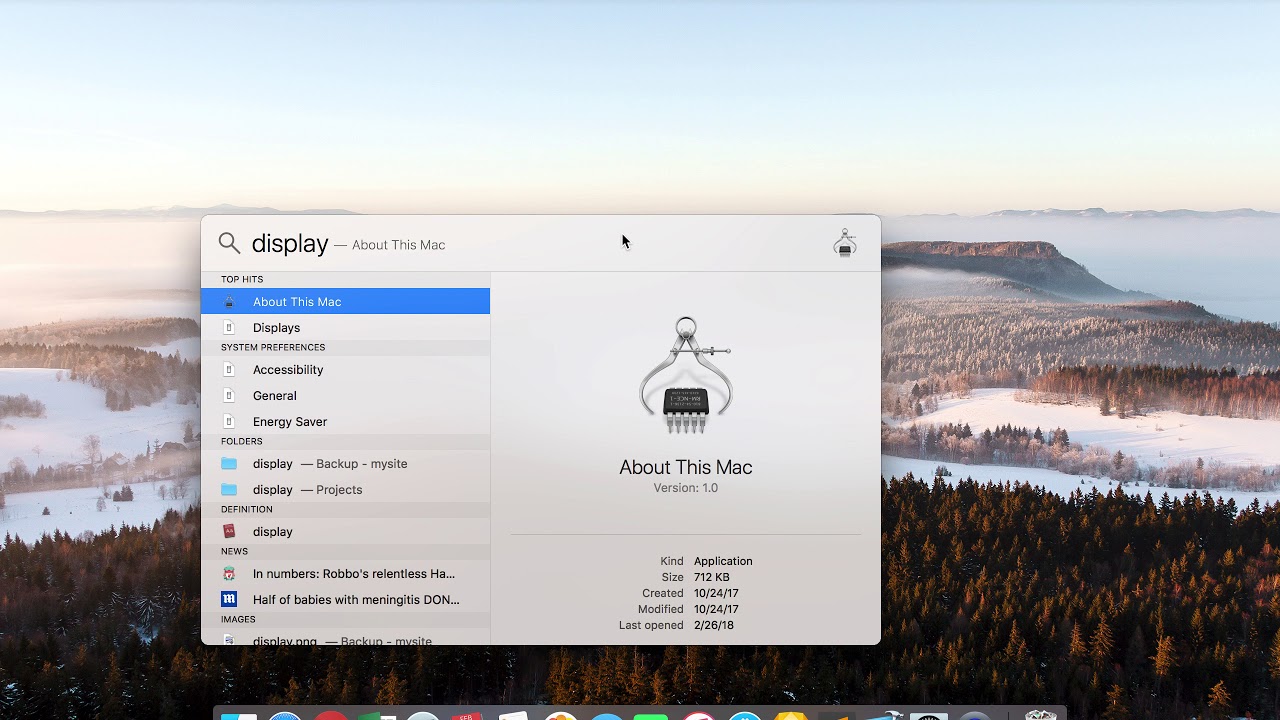1280x720 pixels.
Task: Click the Spotlight magnifying glass icon
Action: click(229, 243)
